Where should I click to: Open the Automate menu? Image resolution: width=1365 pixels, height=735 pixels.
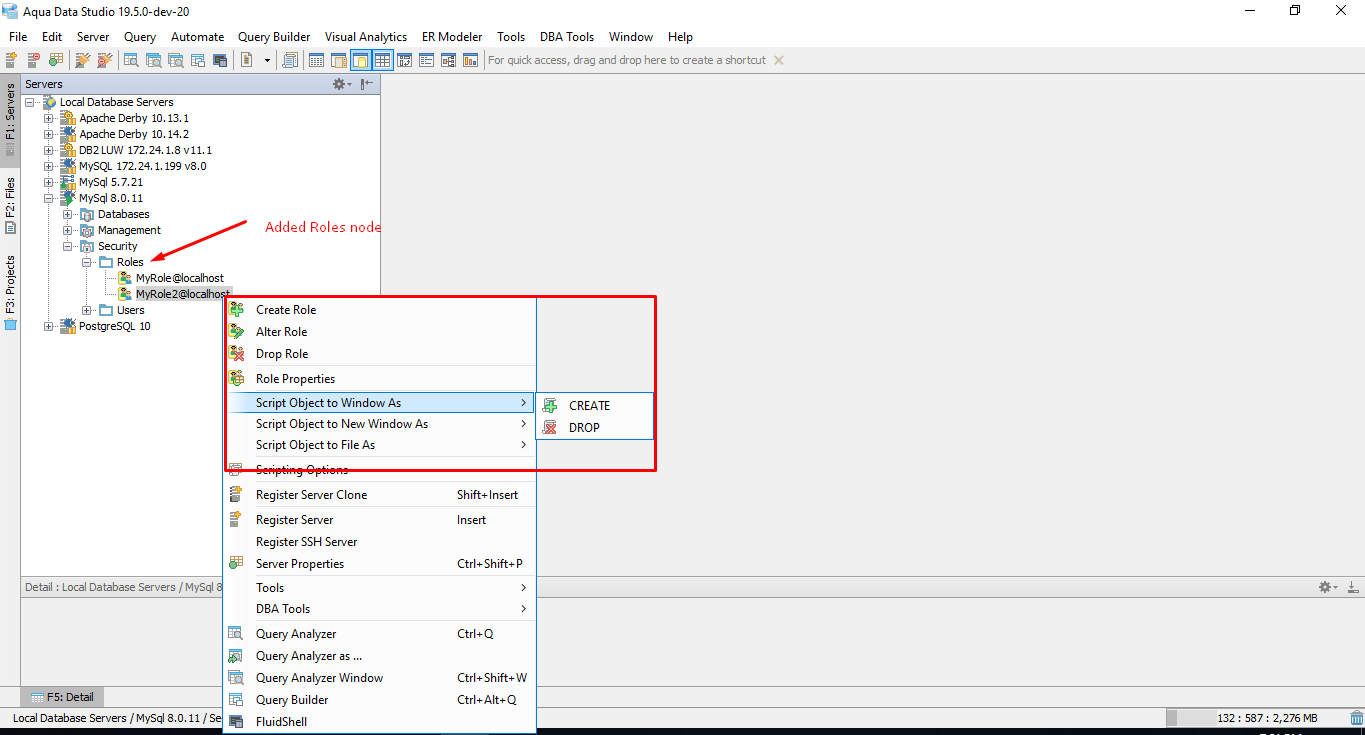tap(198, 37)
